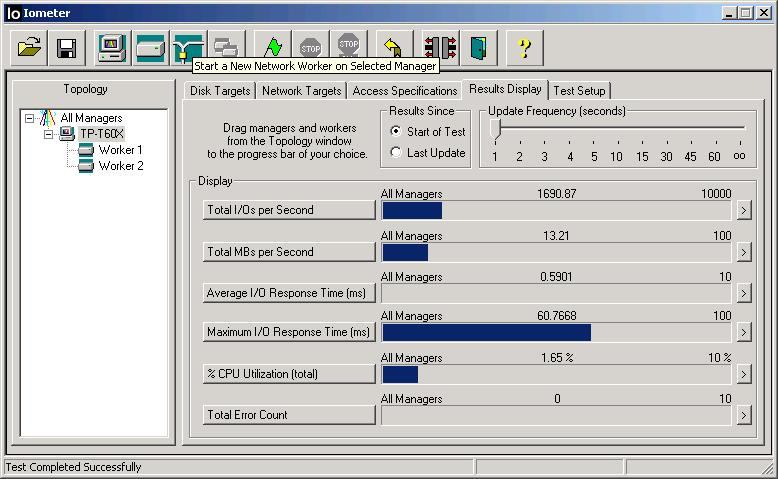Open About Iometer question mark icon
The width and height of the screenshot is (778, 479).
pyautogui.click(x=524, y=48)
